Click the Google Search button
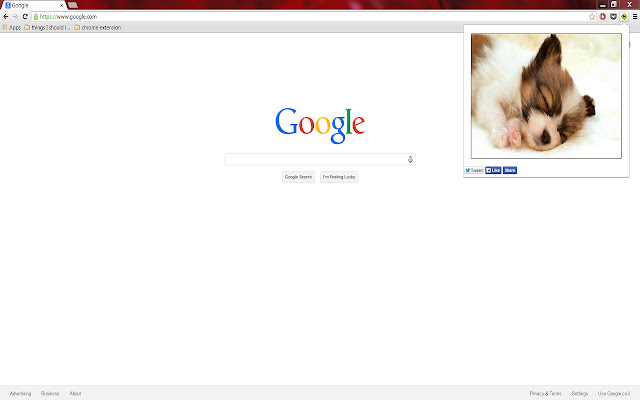 [x=298, y=177]
